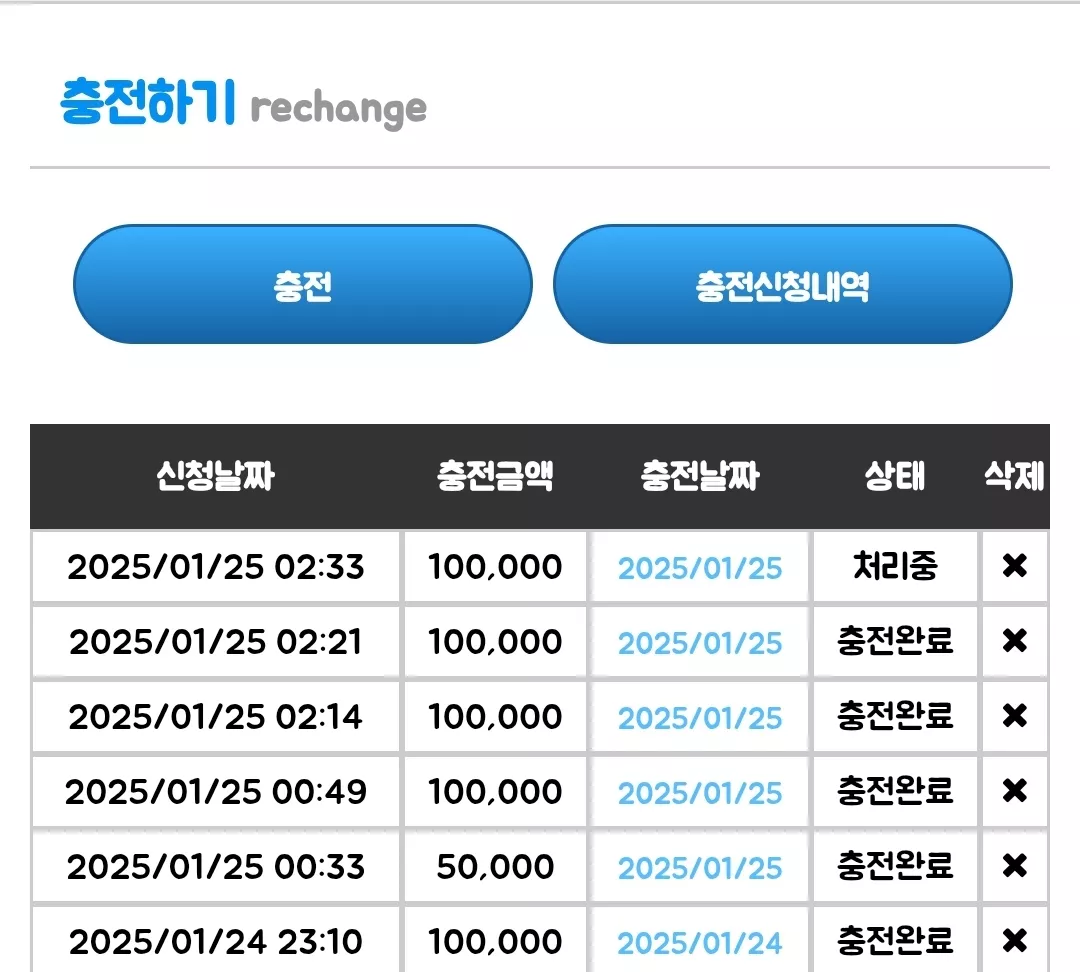Click 충전완료 status in the 02:21 row
Viewport: 1080px width, 972px height.
pos(895,641)
